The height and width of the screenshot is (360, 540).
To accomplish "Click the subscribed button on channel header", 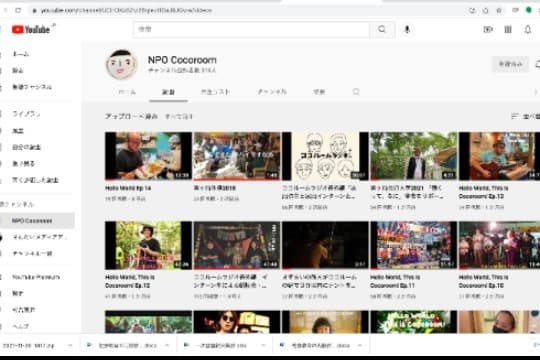I will point(510,64).
